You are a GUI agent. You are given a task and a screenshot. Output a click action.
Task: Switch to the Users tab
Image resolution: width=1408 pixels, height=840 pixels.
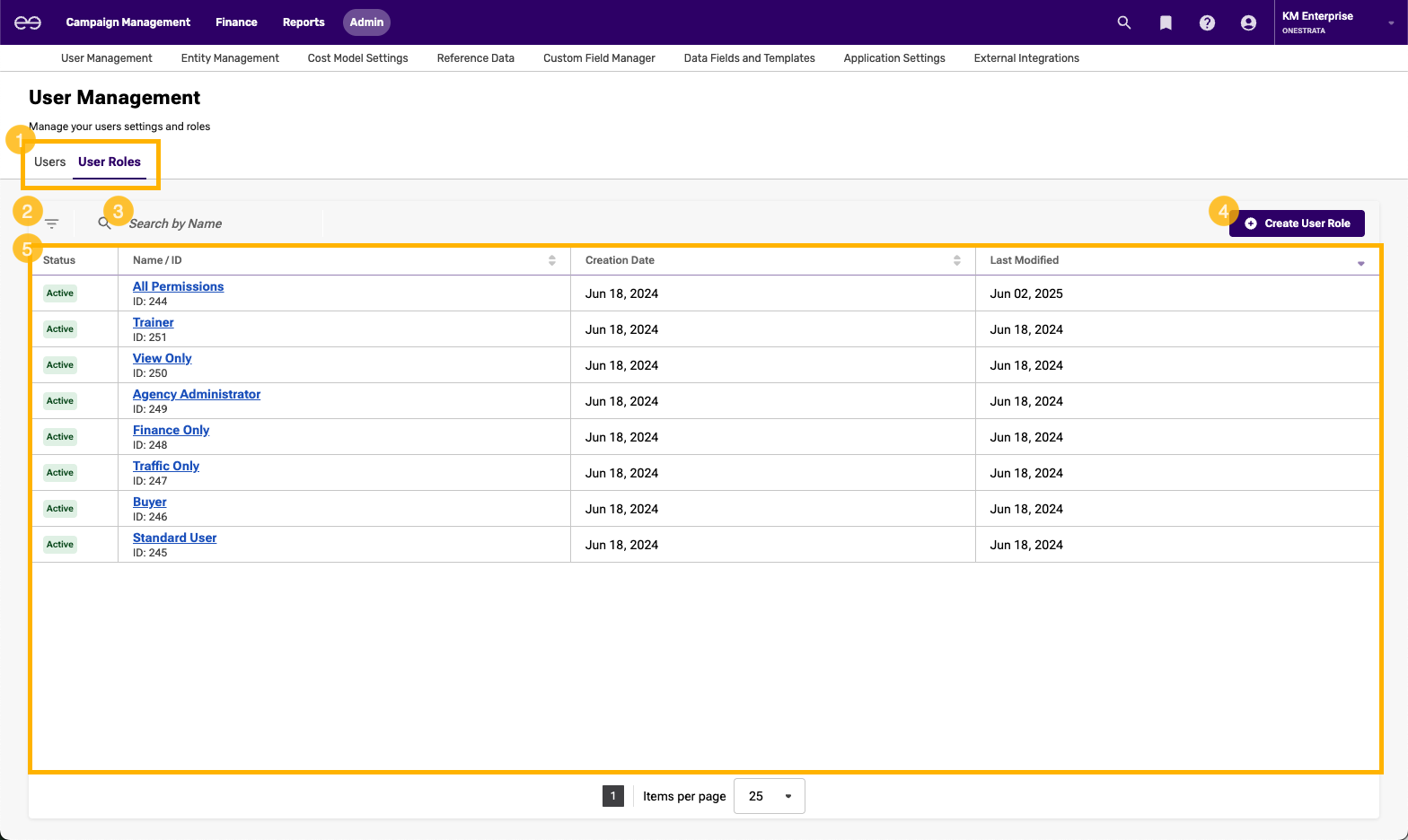click(50, 162)
